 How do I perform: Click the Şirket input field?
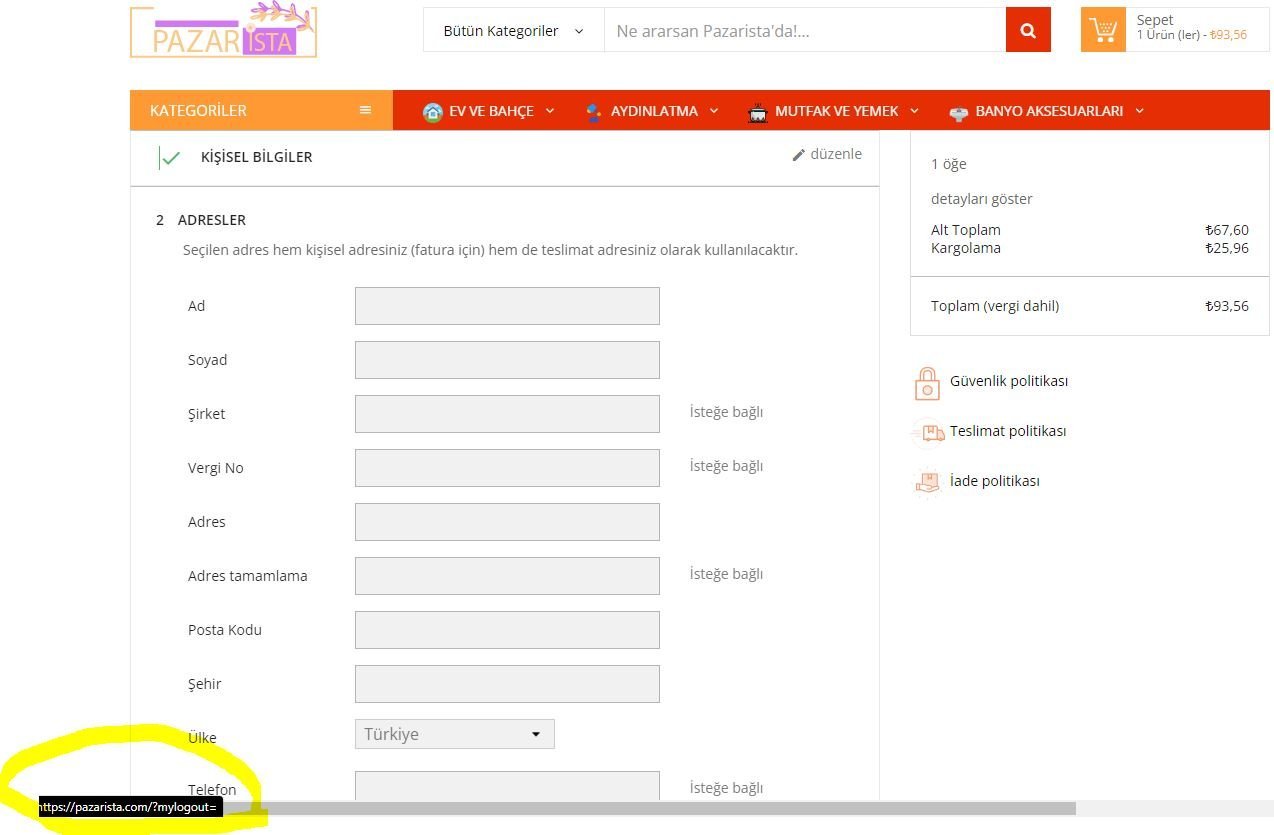point(507,414)
